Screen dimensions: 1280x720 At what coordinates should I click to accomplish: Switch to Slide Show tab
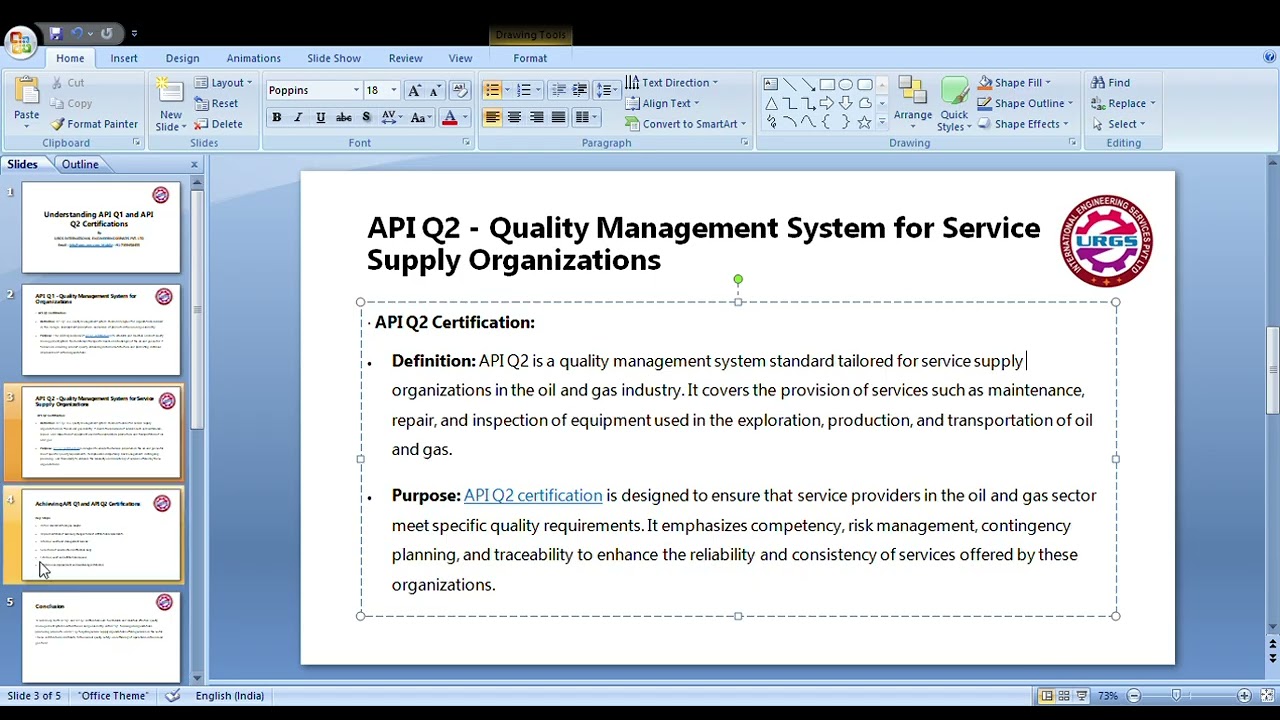(334, 58)
